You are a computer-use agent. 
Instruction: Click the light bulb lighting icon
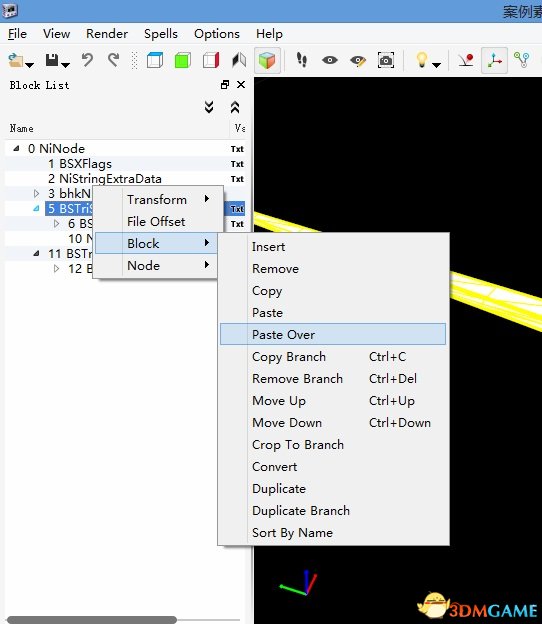421,60
